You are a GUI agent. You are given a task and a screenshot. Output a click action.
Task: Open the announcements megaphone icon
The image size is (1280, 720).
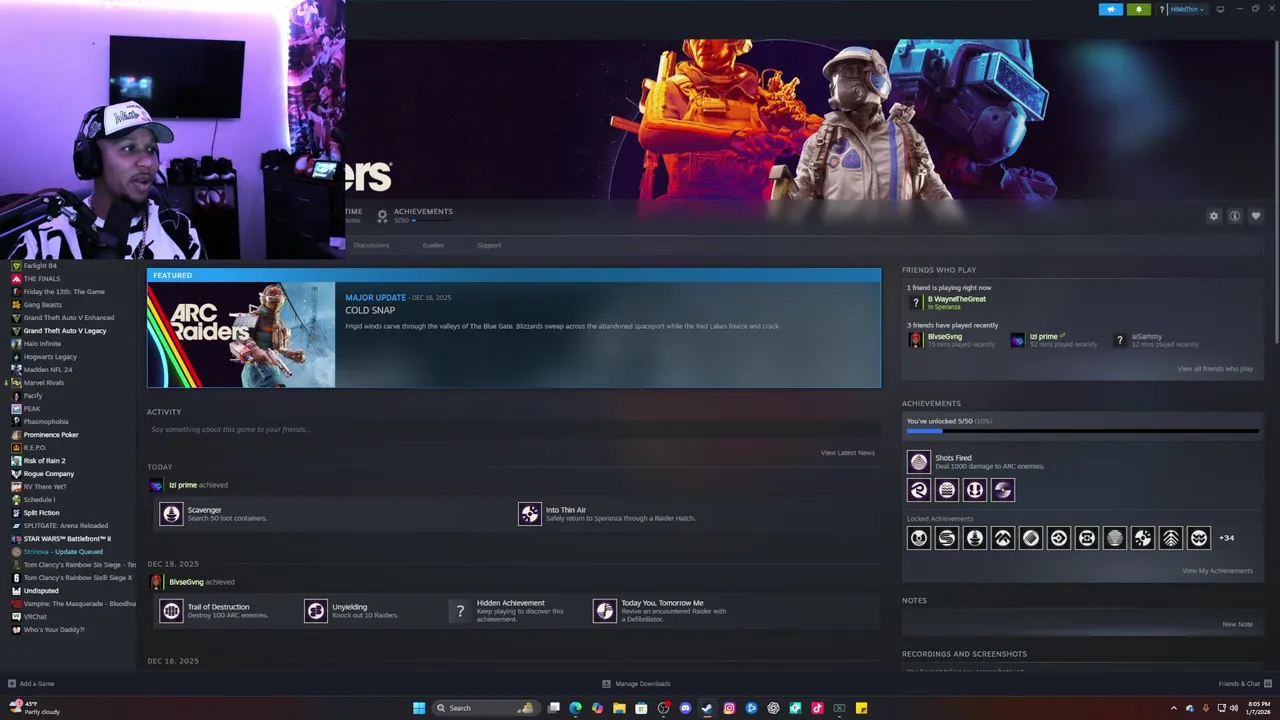pyautogui.click(x=1110, y=9)
